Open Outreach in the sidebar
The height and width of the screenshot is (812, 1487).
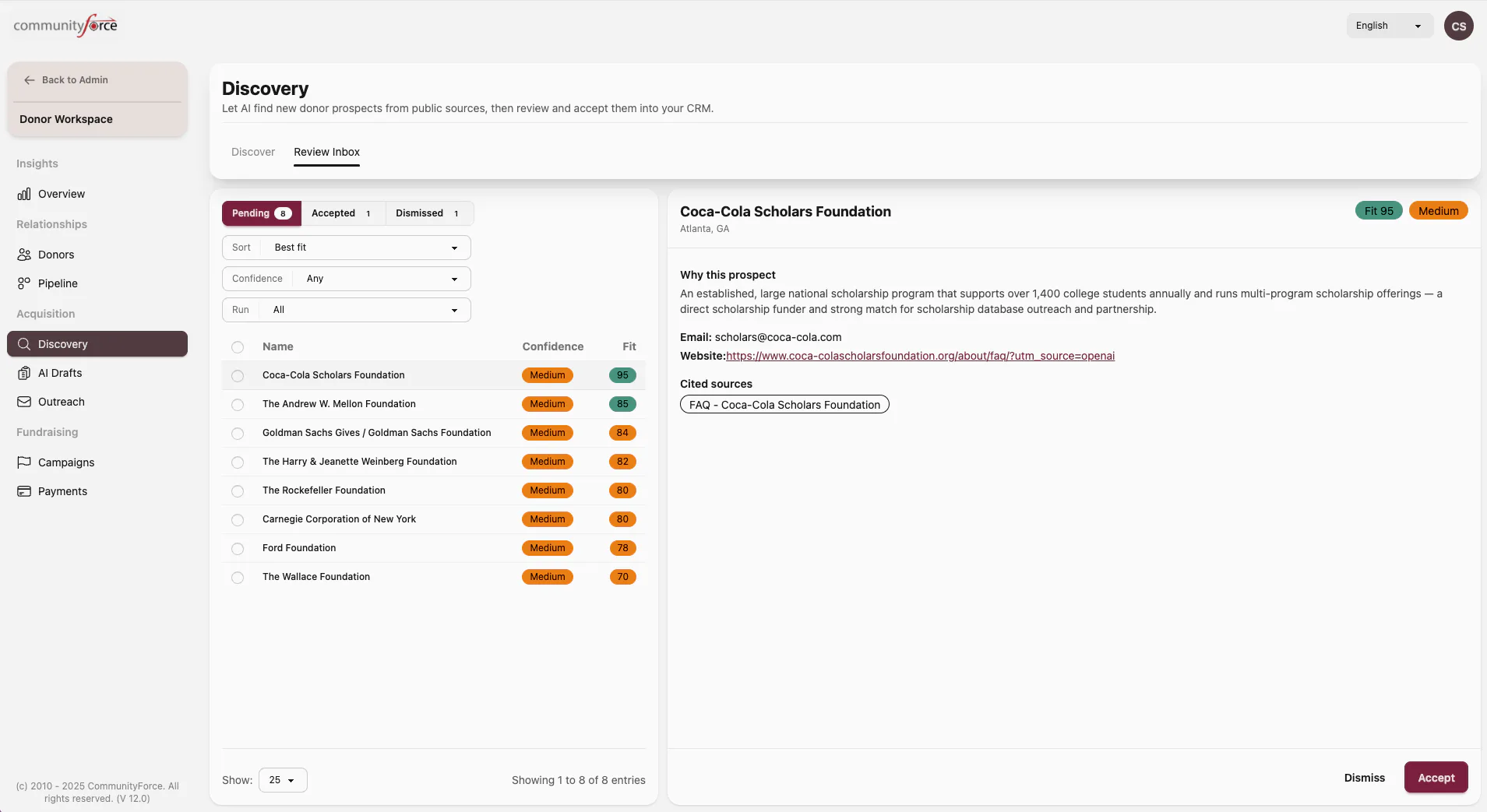click(x=97, y=402)
